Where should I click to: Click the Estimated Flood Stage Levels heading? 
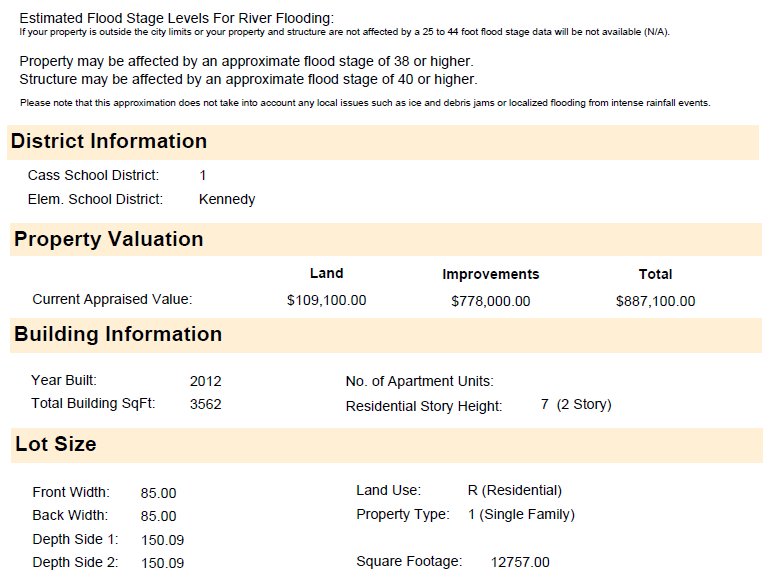point(177,18)
